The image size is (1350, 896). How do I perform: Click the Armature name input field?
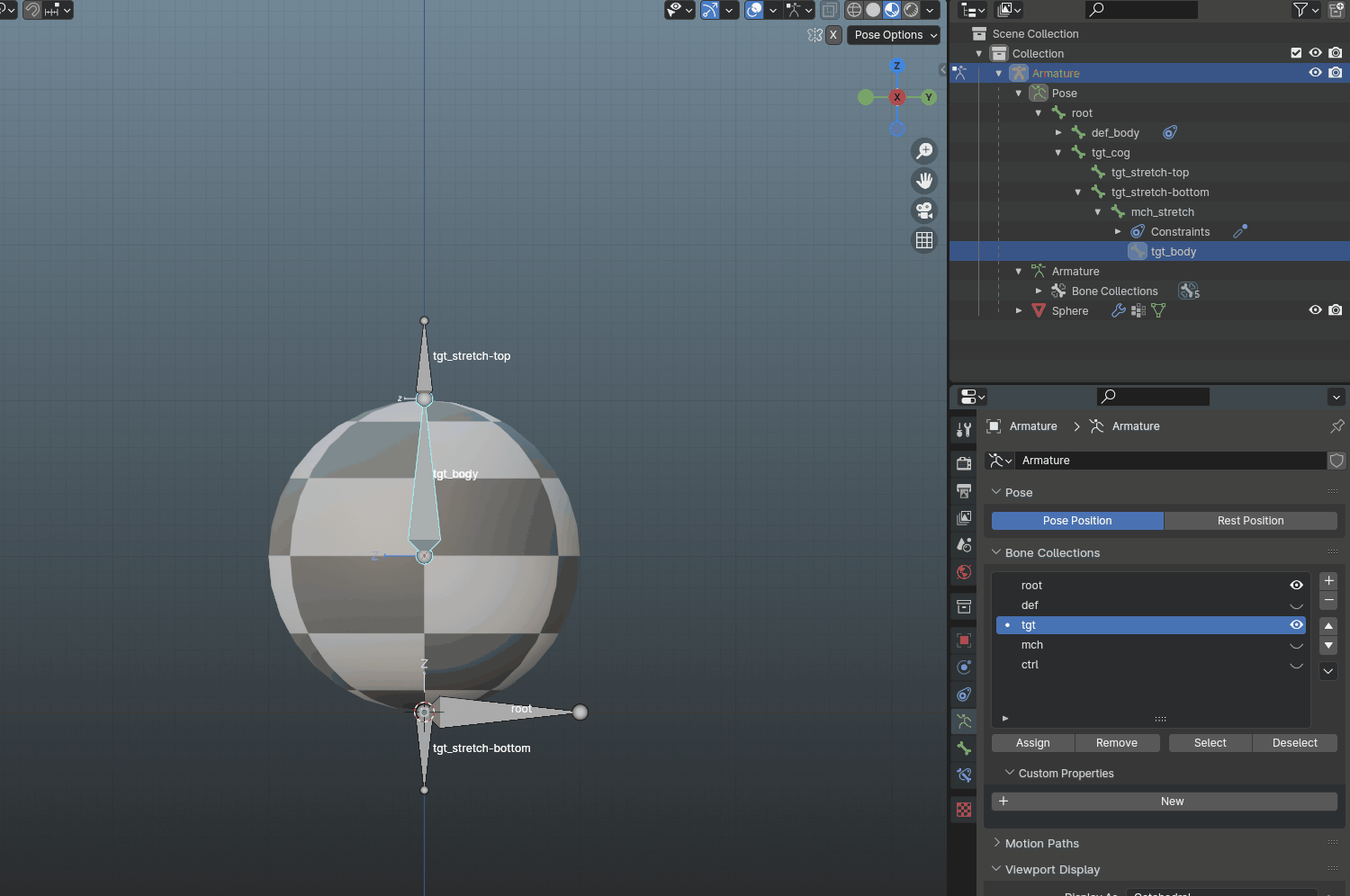click(x=1170, y=461)
